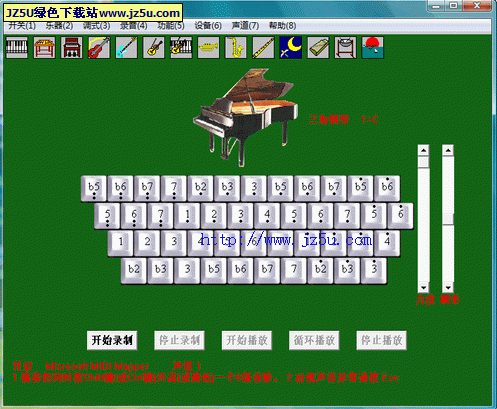Open the 开关(1) menu
Screen dimensions: 497x409
point(22,26)
